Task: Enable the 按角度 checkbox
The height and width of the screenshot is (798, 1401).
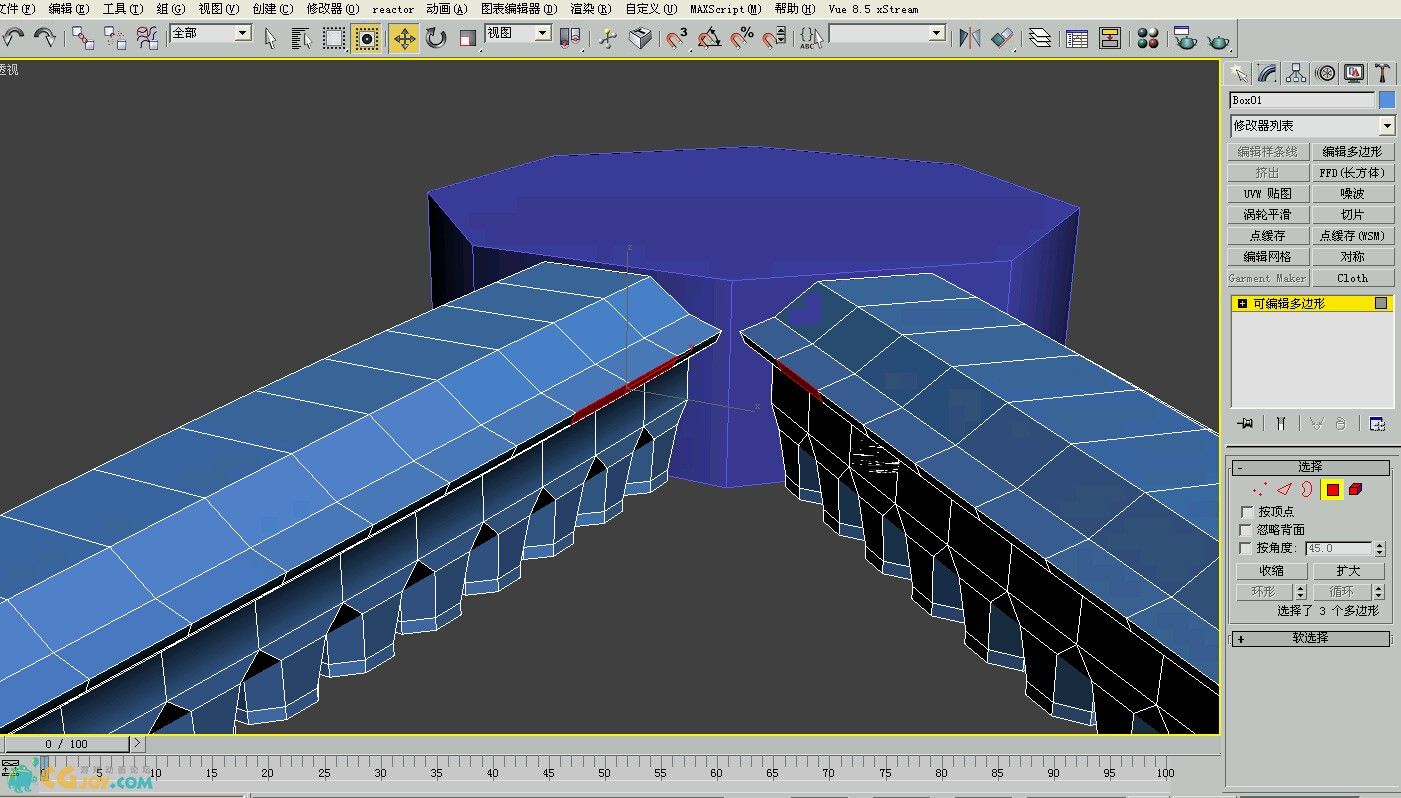Action: click(1246, 548)
